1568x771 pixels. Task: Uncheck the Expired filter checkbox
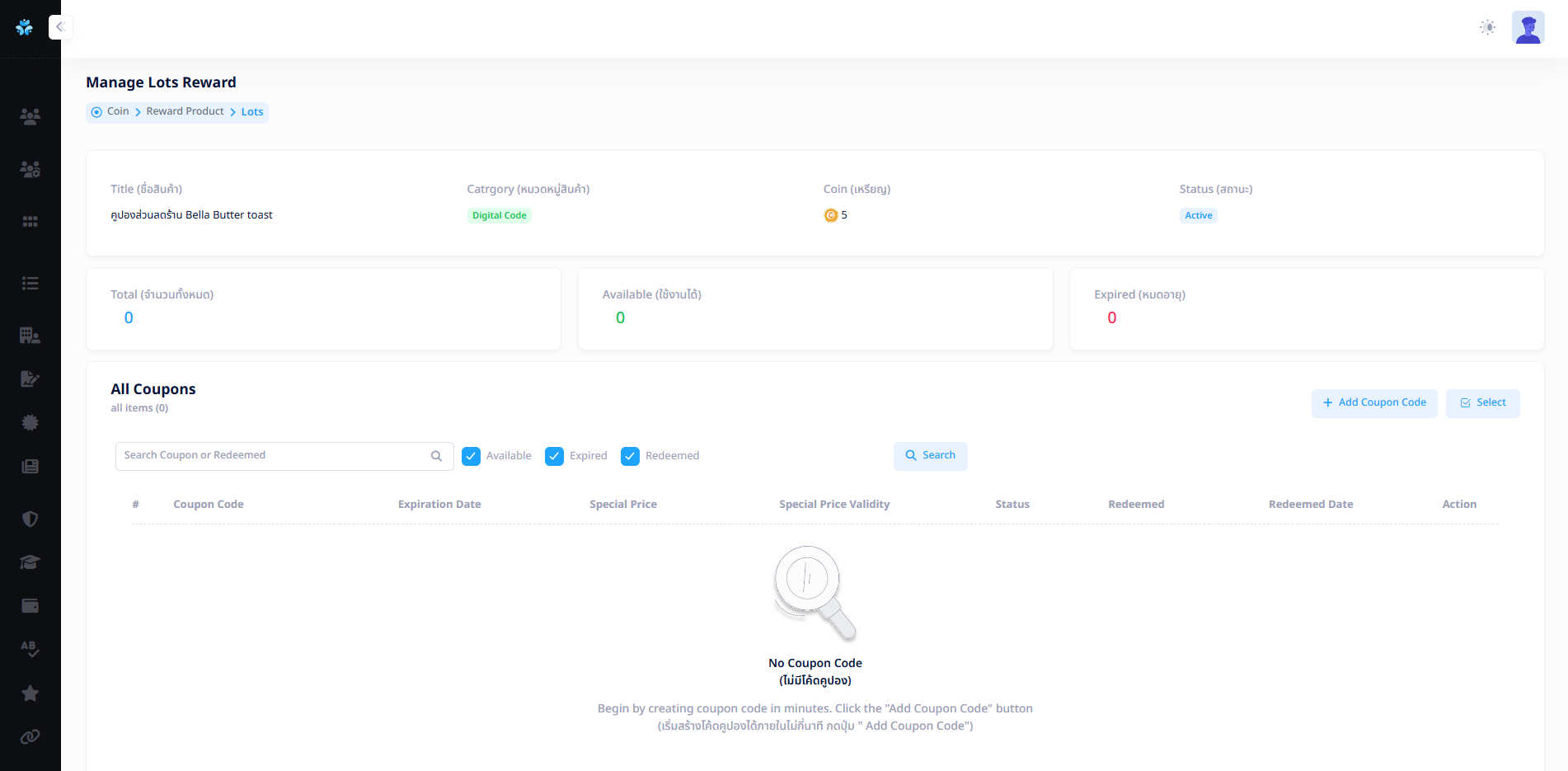[x=555, y=456]
